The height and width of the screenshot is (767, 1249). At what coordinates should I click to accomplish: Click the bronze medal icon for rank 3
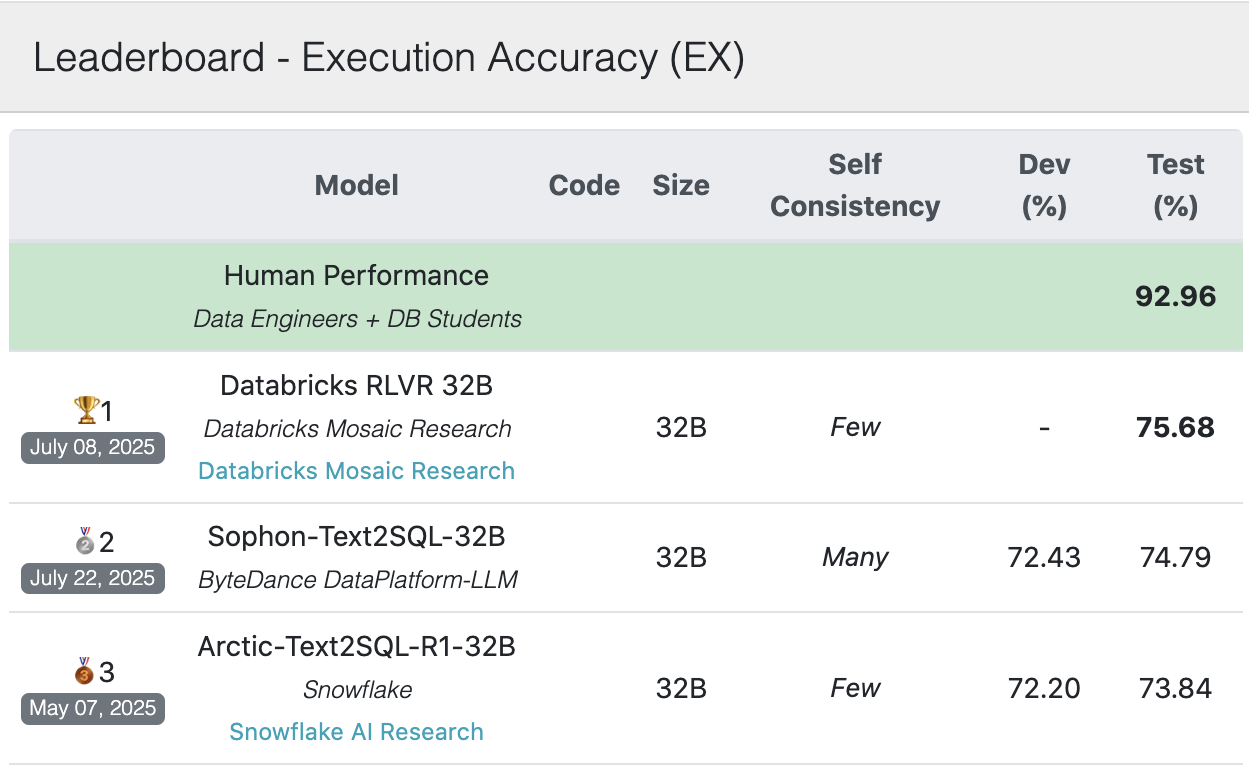click(85, 672)
